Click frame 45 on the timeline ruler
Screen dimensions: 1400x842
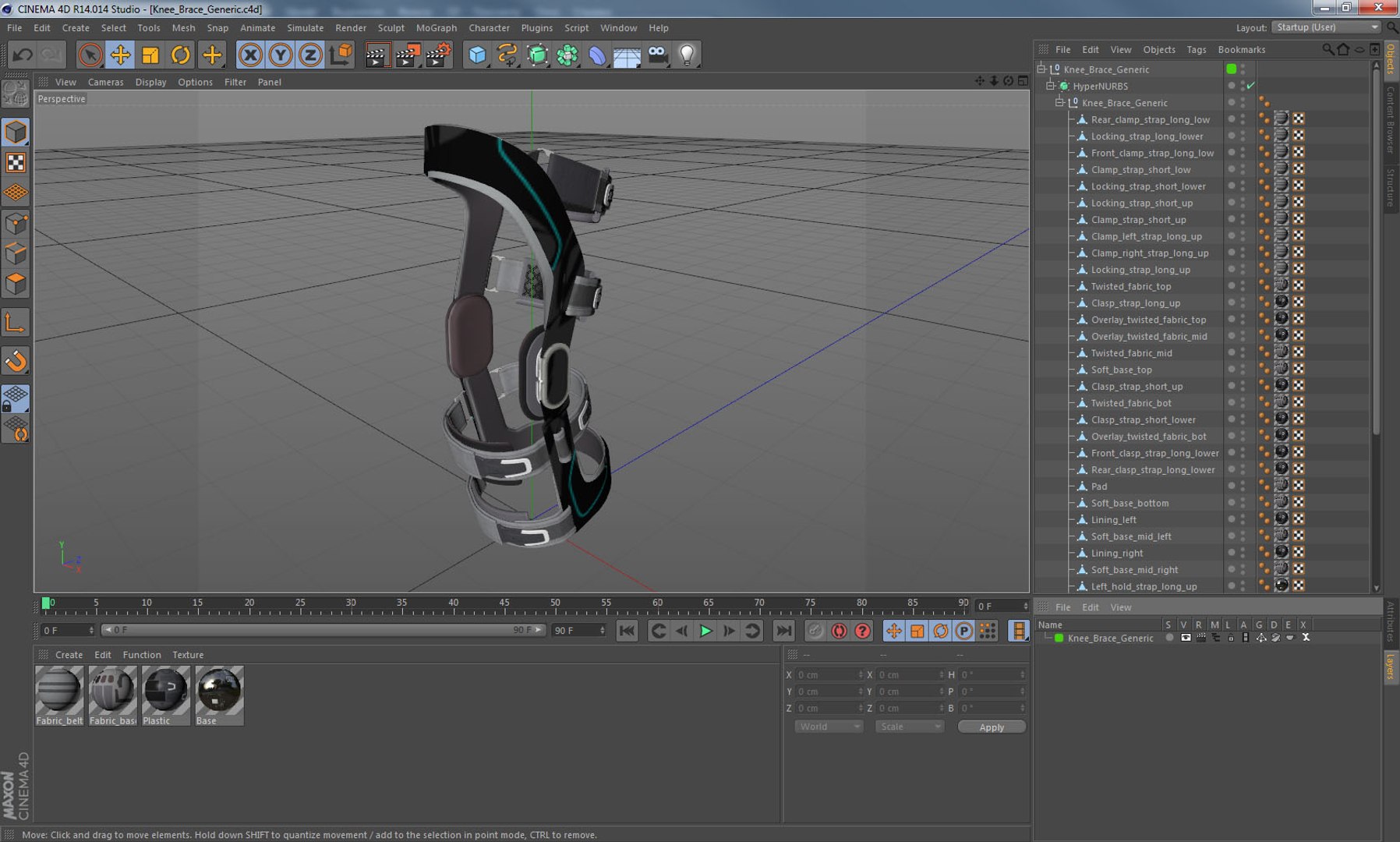tap(504, 603)
